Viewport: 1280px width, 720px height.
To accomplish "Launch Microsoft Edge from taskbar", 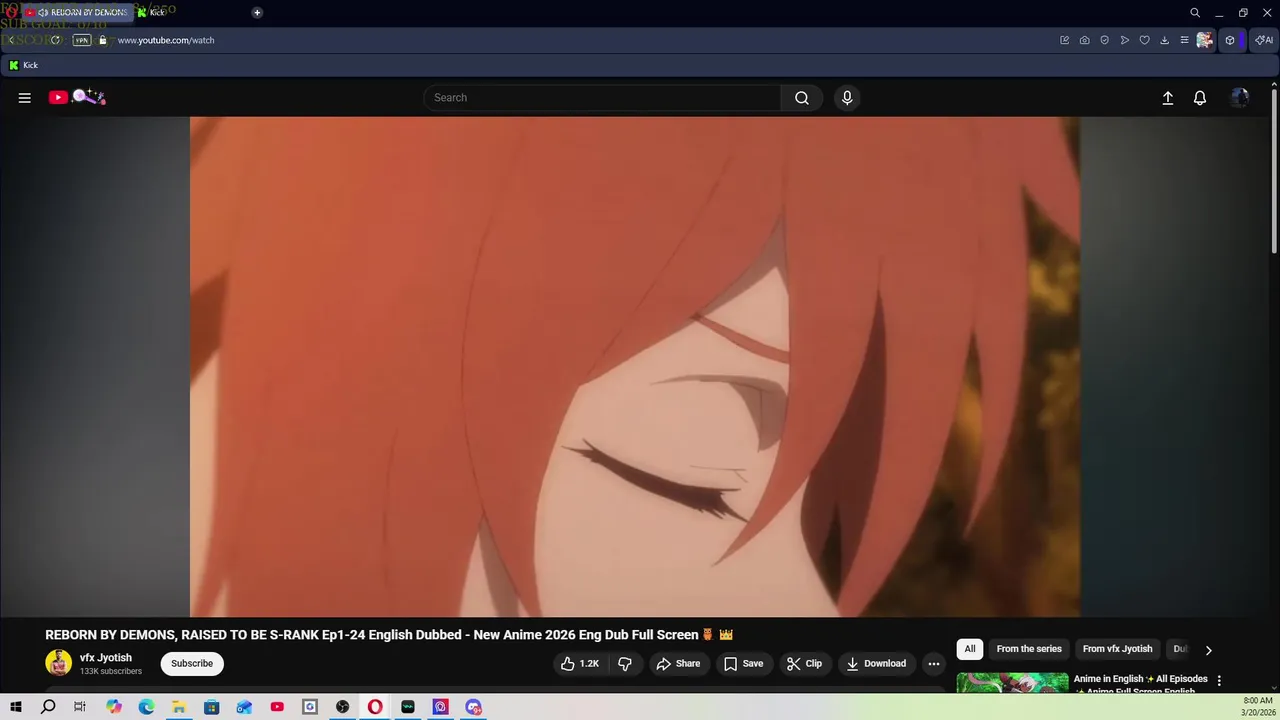I will pos(146,707).
